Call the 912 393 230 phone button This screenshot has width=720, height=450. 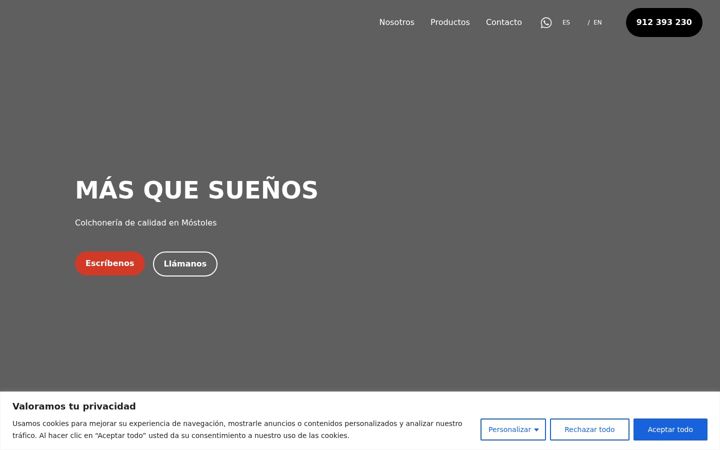click(664, 22)
